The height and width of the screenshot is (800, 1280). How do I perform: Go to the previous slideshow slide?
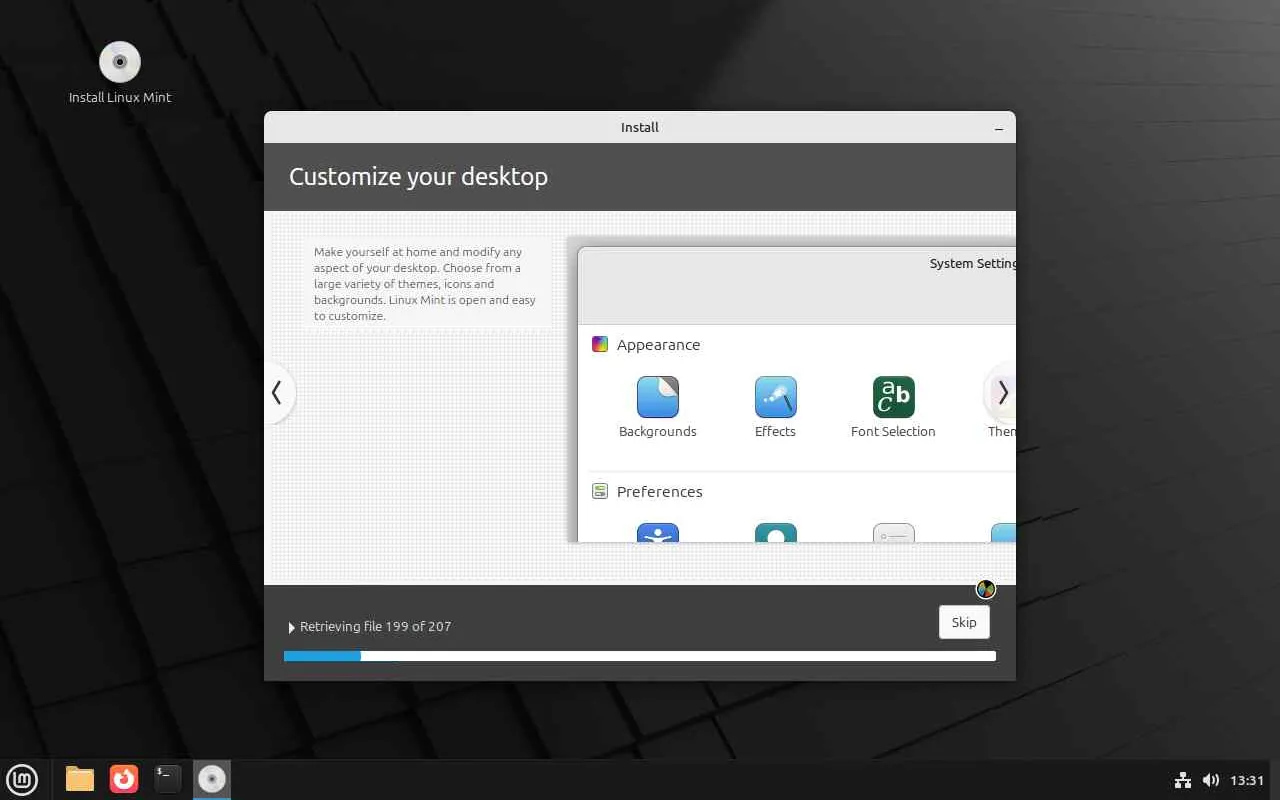(277, 393)
